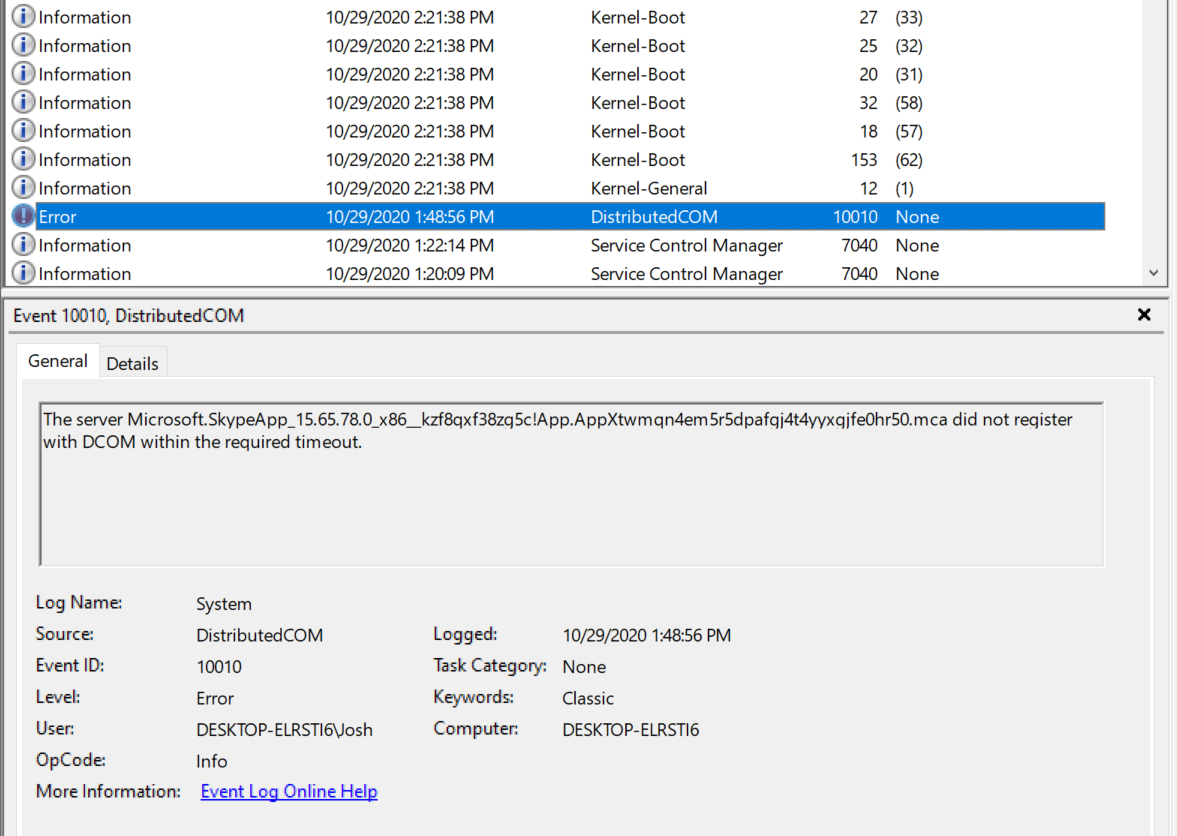Click the 'Event 10010, DistributedCOM' pane title
This screenshot has width=1177, height=836.
[x=129, y=316]
